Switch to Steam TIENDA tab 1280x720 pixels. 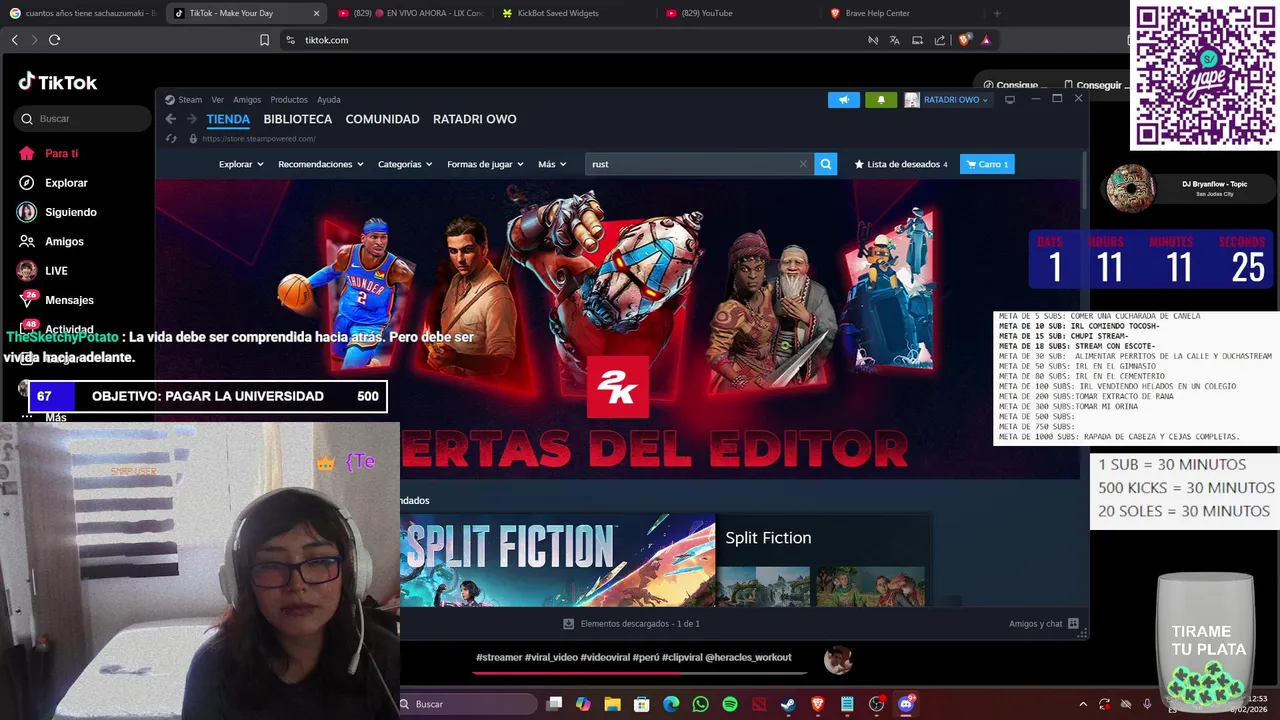click(228, 119)
